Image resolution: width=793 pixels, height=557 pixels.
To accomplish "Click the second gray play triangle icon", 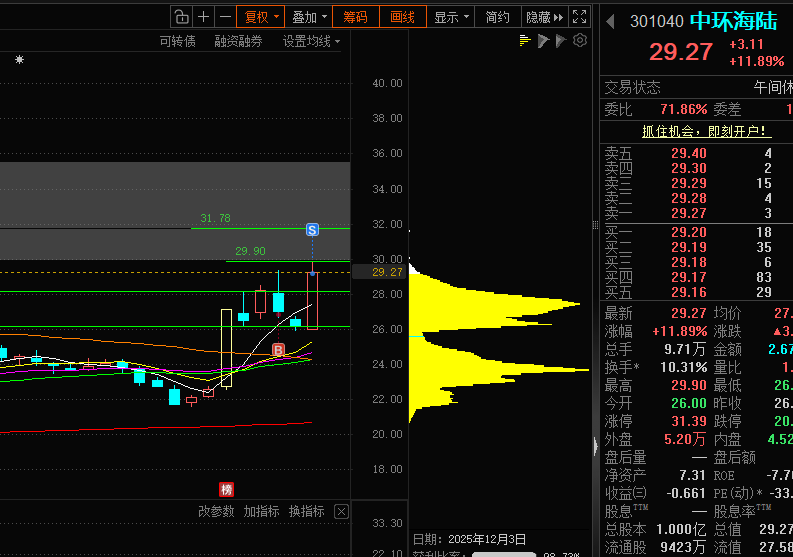I will (x=560, y=40).
